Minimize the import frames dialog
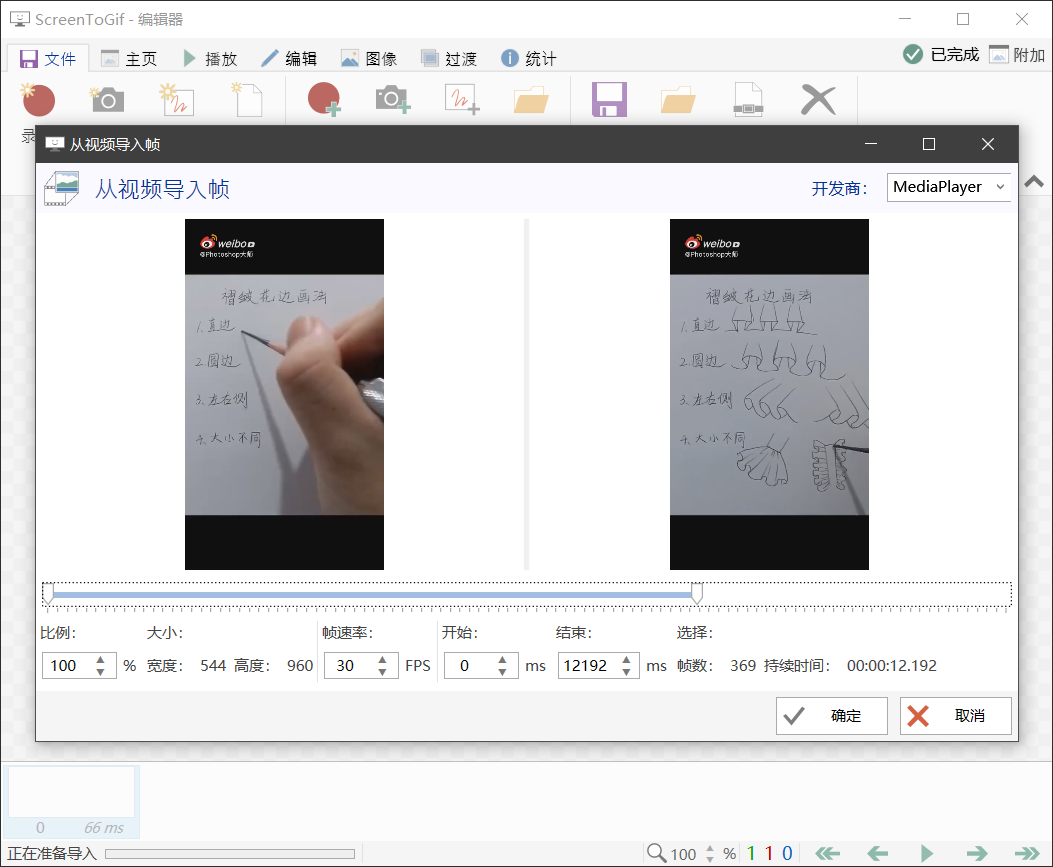The width and height of the screenshot is (1053, 867). pyautogui.click(x=871, y=144)
